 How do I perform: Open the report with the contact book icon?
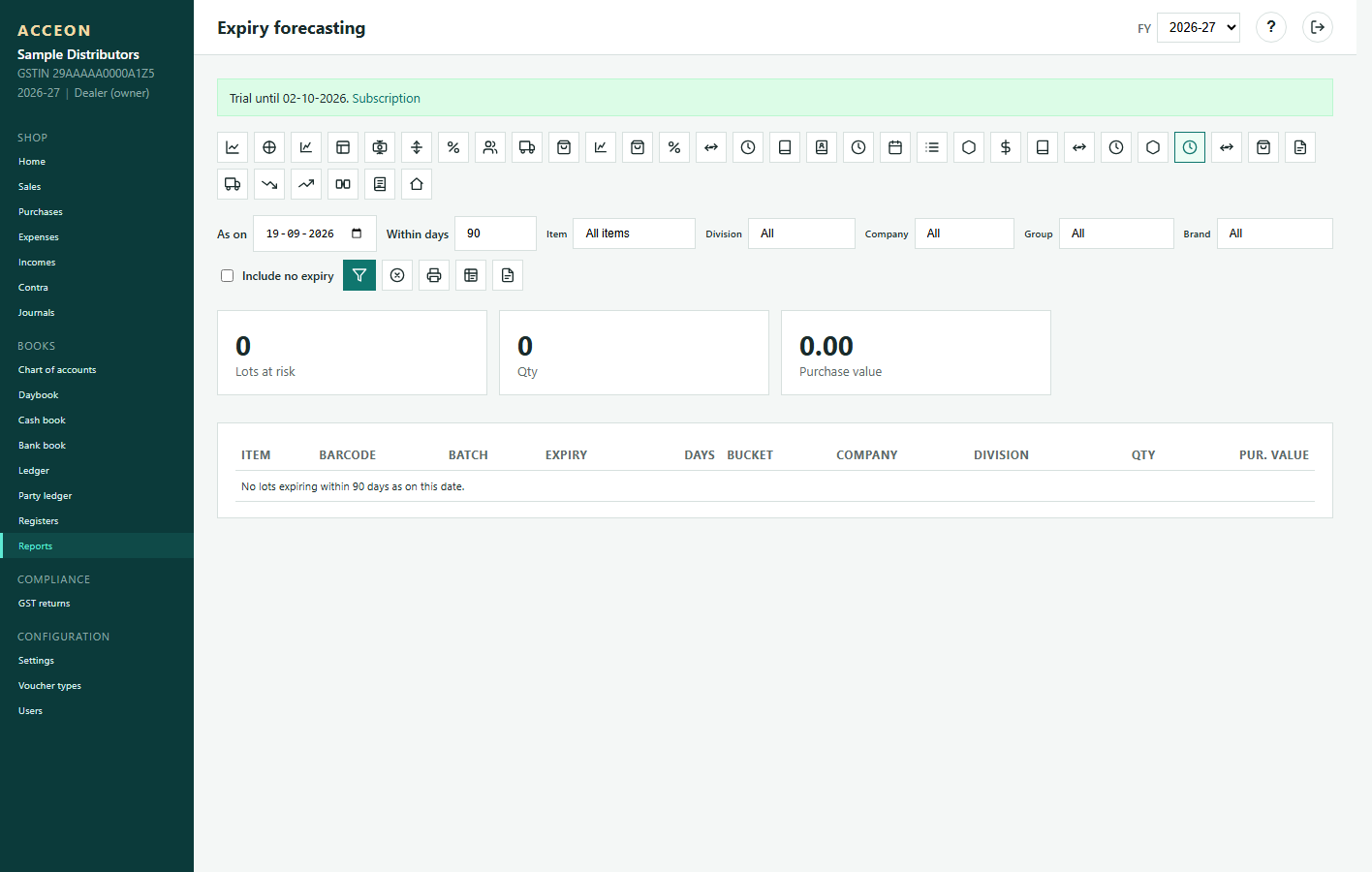(x=822, y=147)
